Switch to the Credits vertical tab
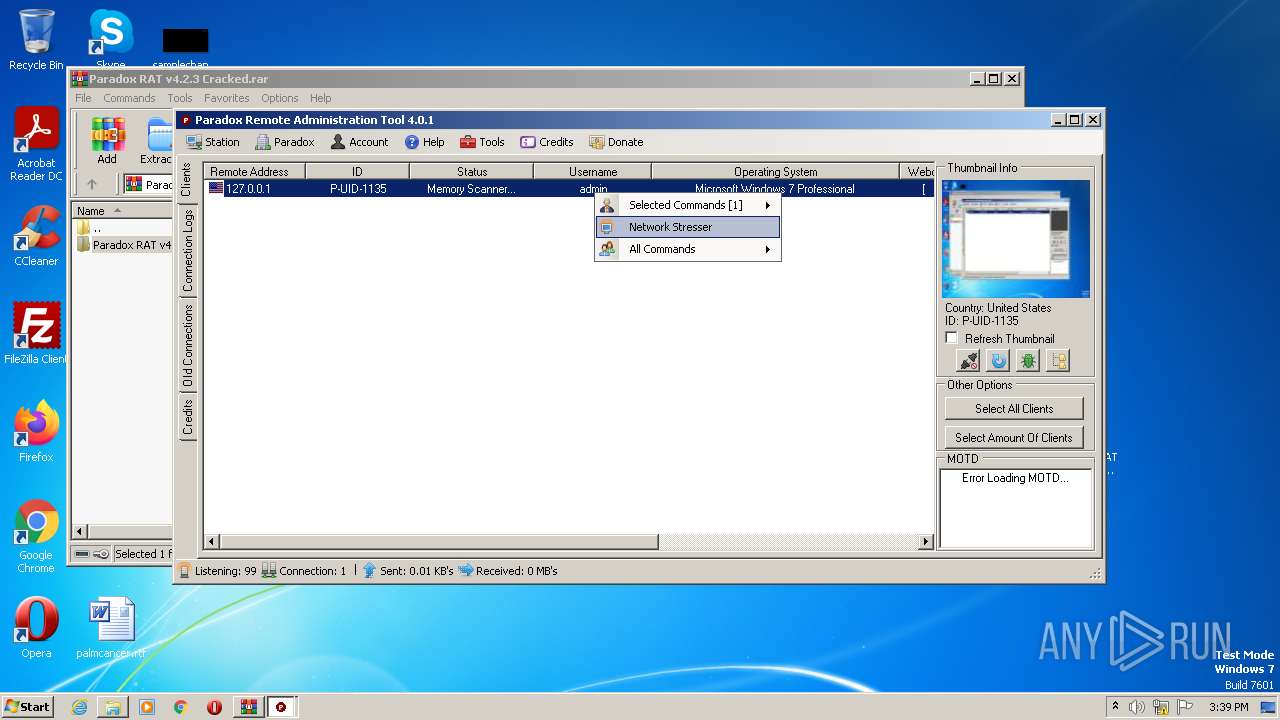The width and height of the screenshot is (1280, 720). click(187, 417)
